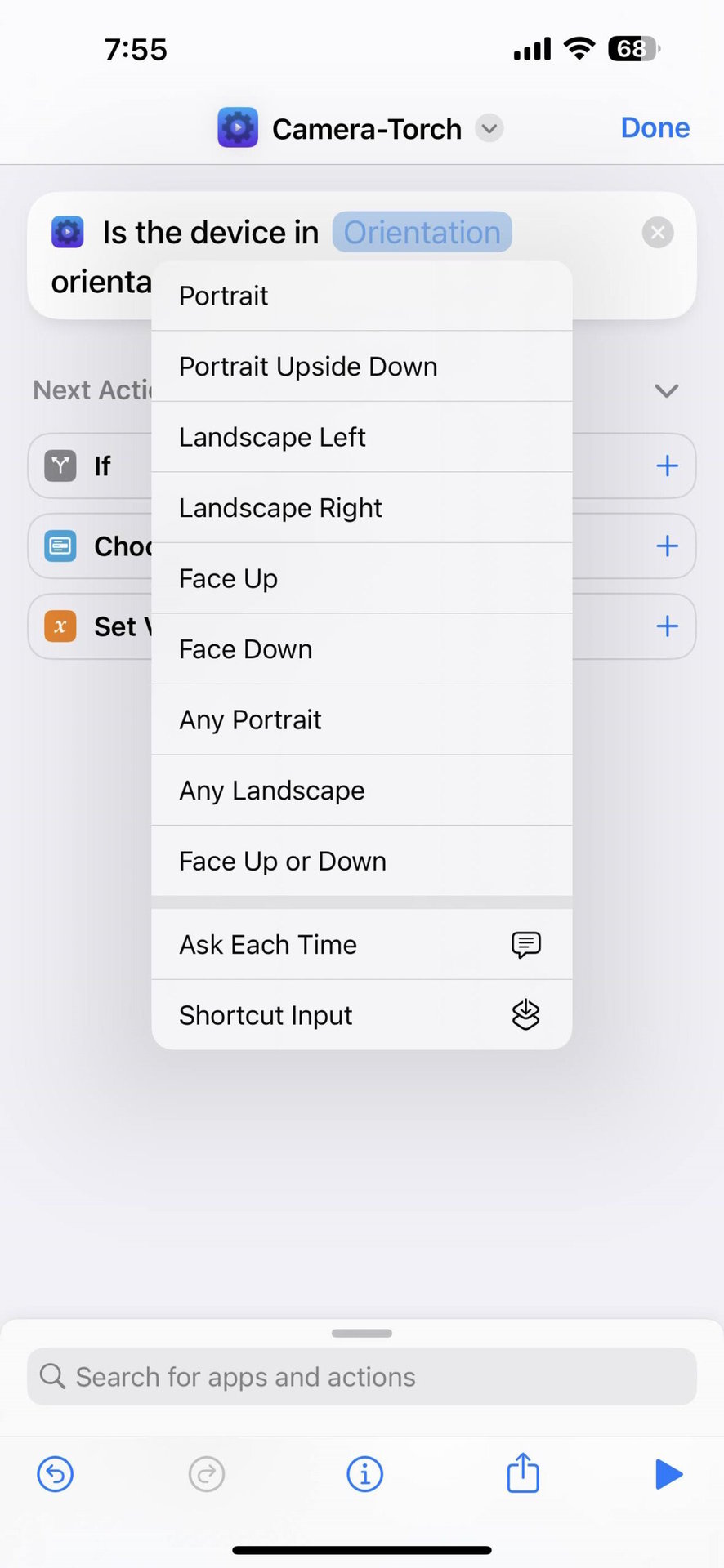This screenshot has height=1568, width=724.
Task: Tap the undo arrow icon
Action: pos(56,1474)
